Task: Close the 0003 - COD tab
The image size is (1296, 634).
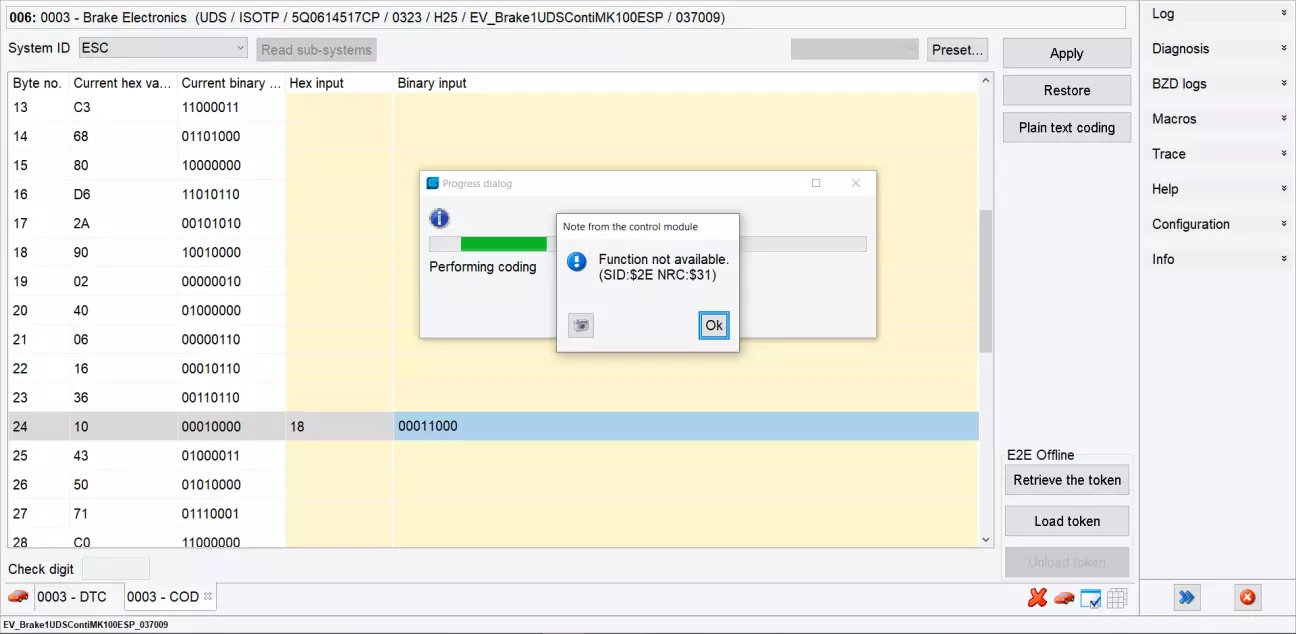Action: 208,597
